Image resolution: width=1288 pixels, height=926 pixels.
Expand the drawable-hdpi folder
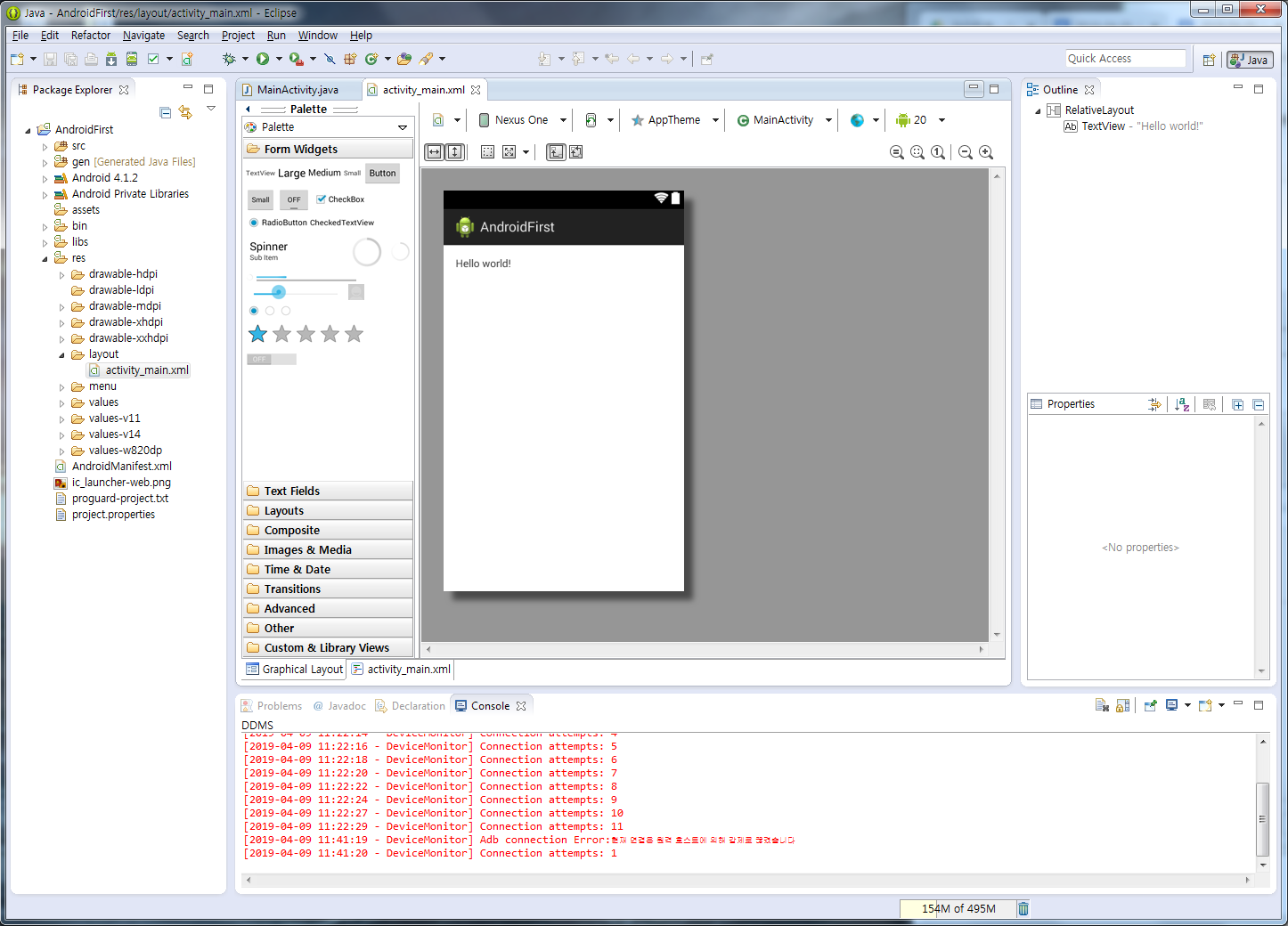(x=62, y=274)
